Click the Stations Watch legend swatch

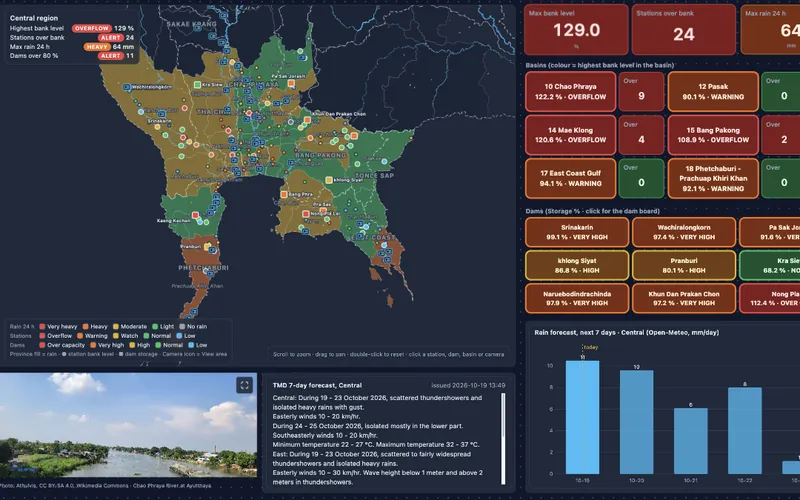pyautogui.click(x=116, y=336)
